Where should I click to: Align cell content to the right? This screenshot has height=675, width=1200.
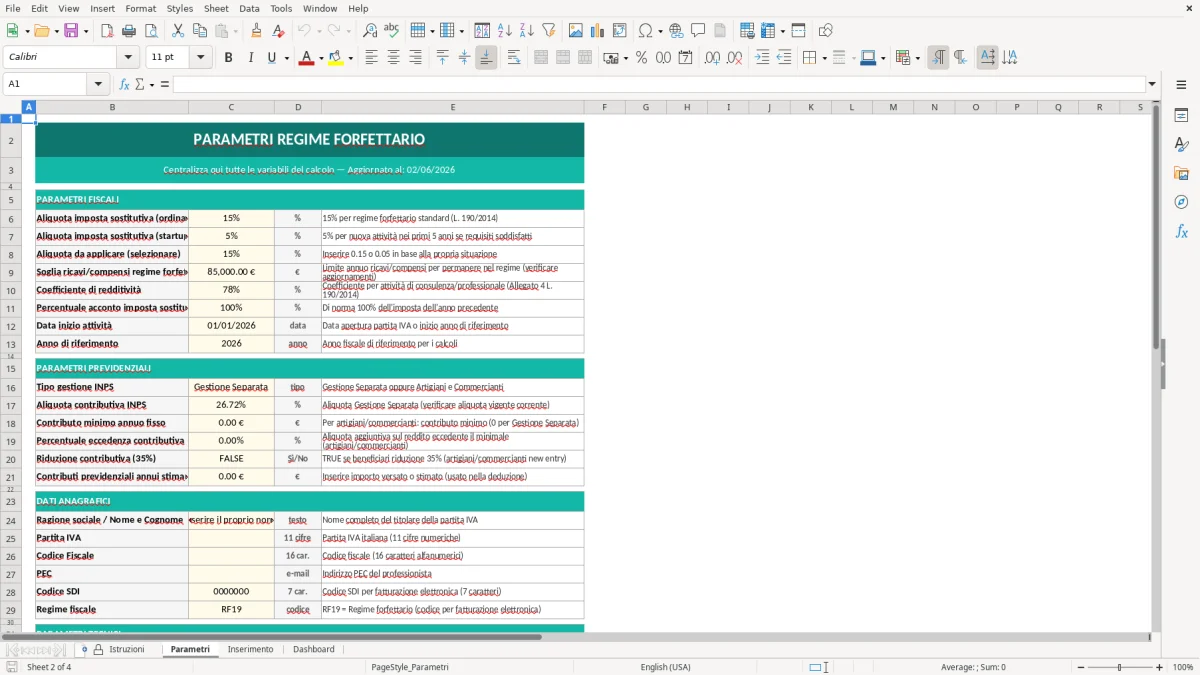click(x=415, y=58)
